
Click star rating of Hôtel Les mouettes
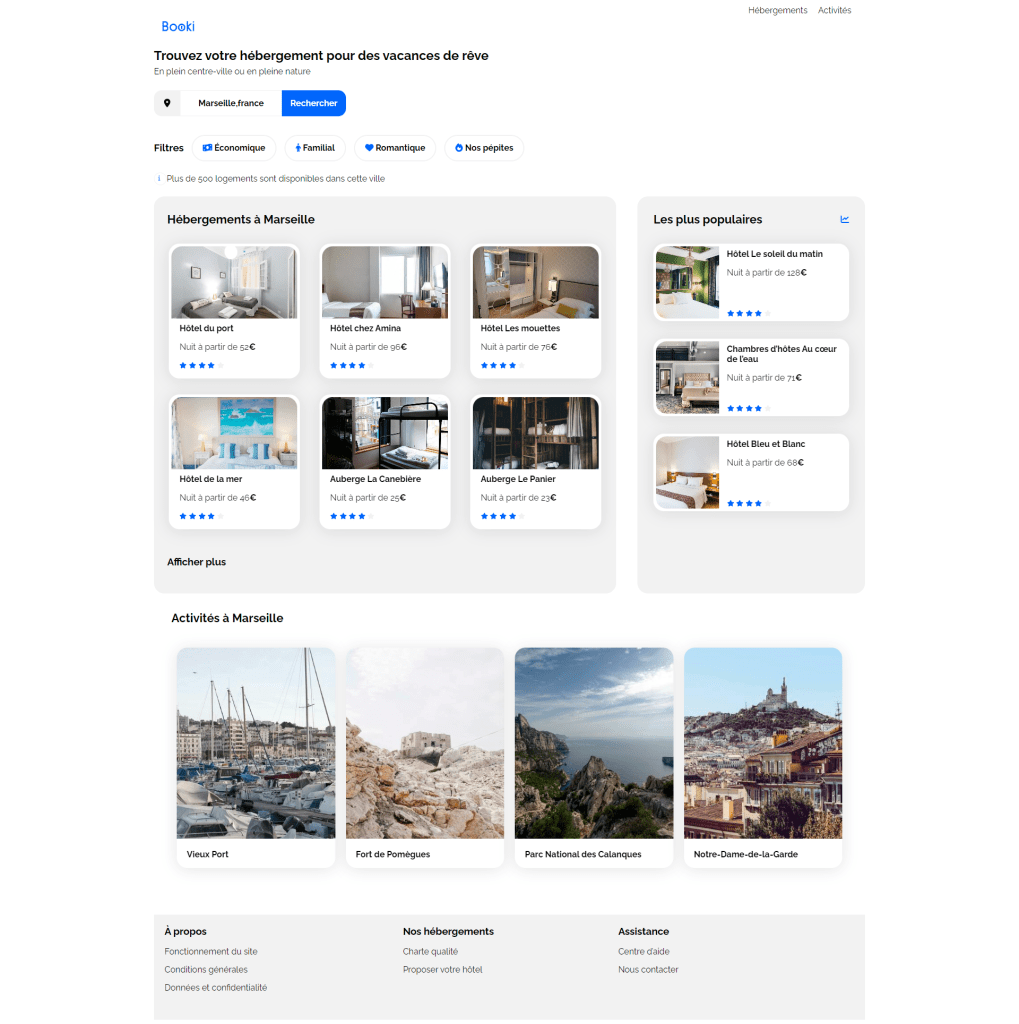pos(503,366)
